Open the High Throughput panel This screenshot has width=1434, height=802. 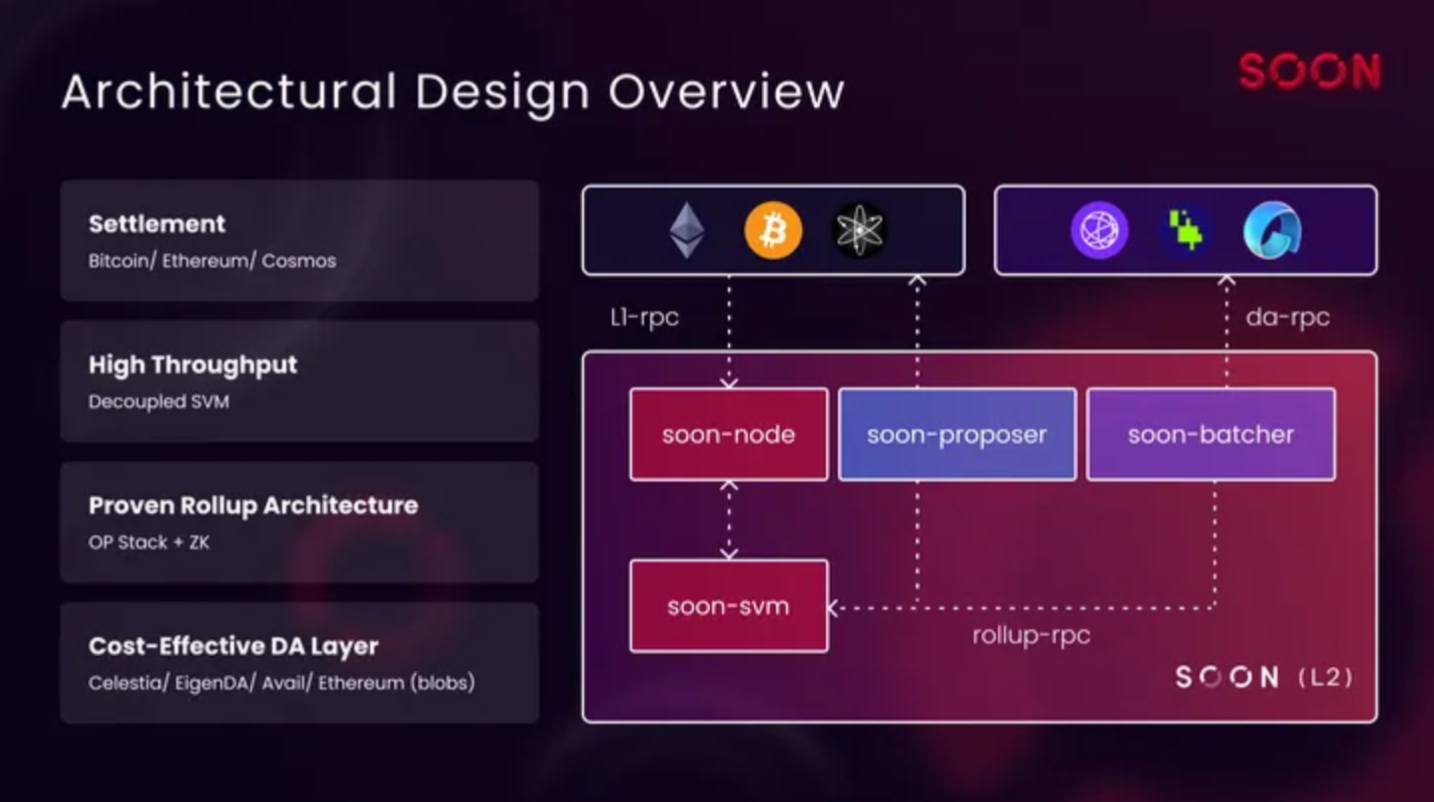[x=299, y=380]
